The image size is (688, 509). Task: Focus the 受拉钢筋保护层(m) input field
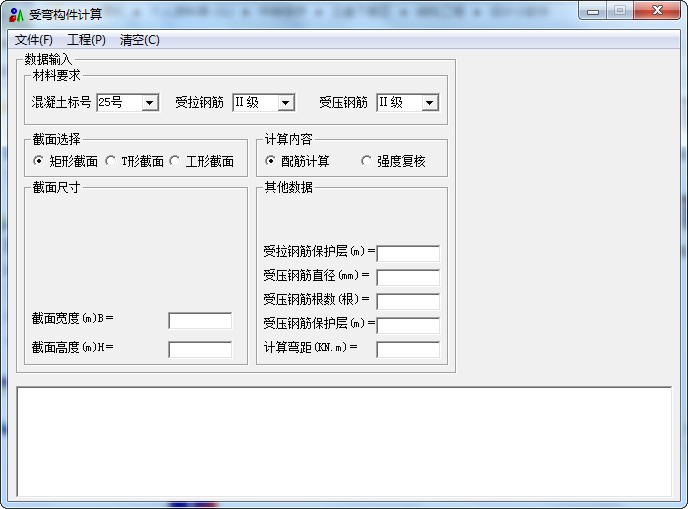click(408, 254)
